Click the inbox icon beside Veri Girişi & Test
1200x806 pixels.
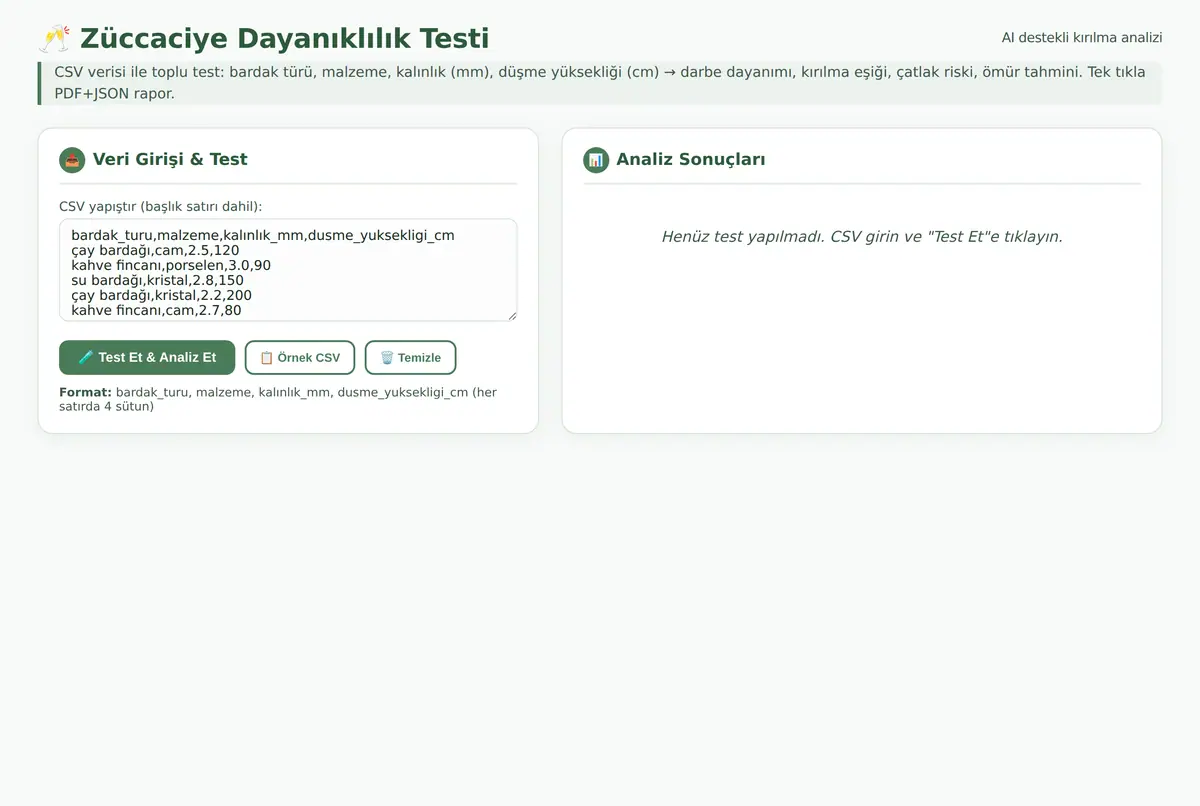72,160
